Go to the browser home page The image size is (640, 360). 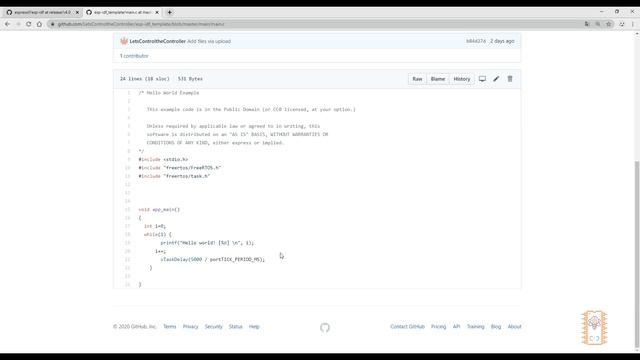pyautogui.click(x=39, y=24)
